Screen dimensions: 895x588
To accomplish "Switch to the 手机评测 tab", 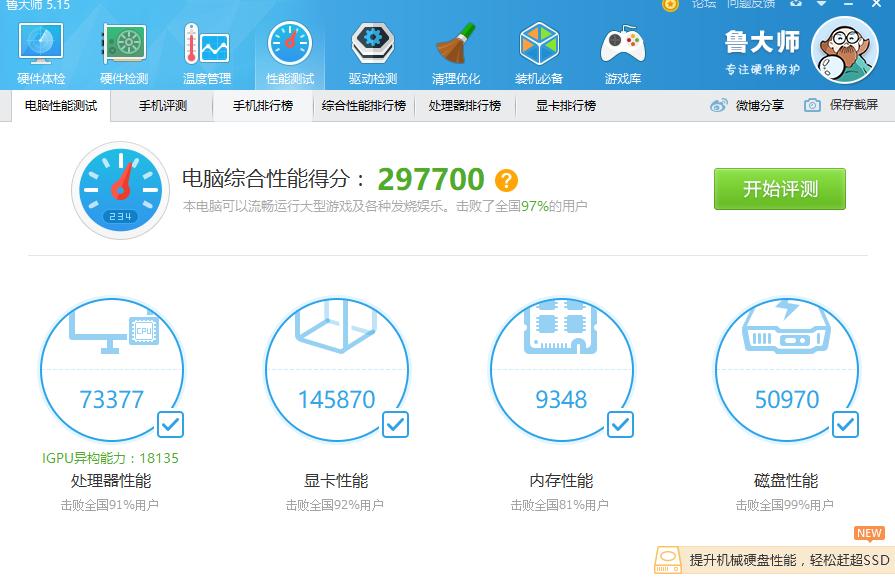I will pyautogui.click(x=161, y=104).
